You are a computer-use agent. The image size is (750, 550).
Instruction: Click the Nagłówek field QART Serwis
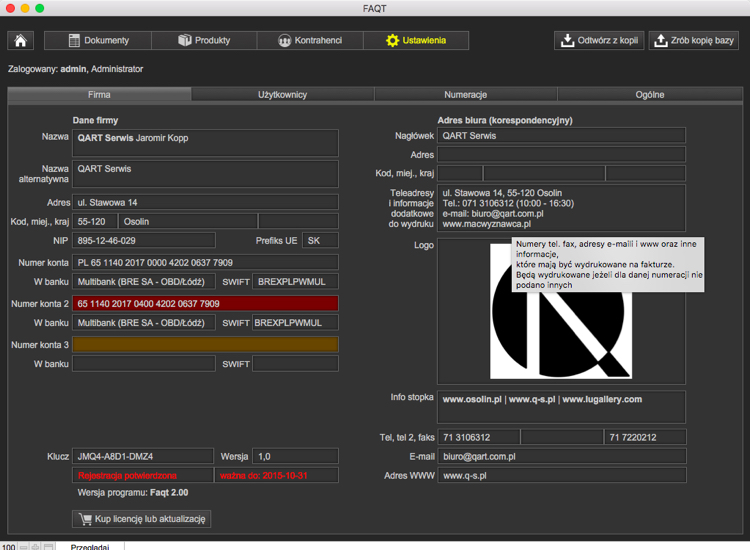coord(562,135)
